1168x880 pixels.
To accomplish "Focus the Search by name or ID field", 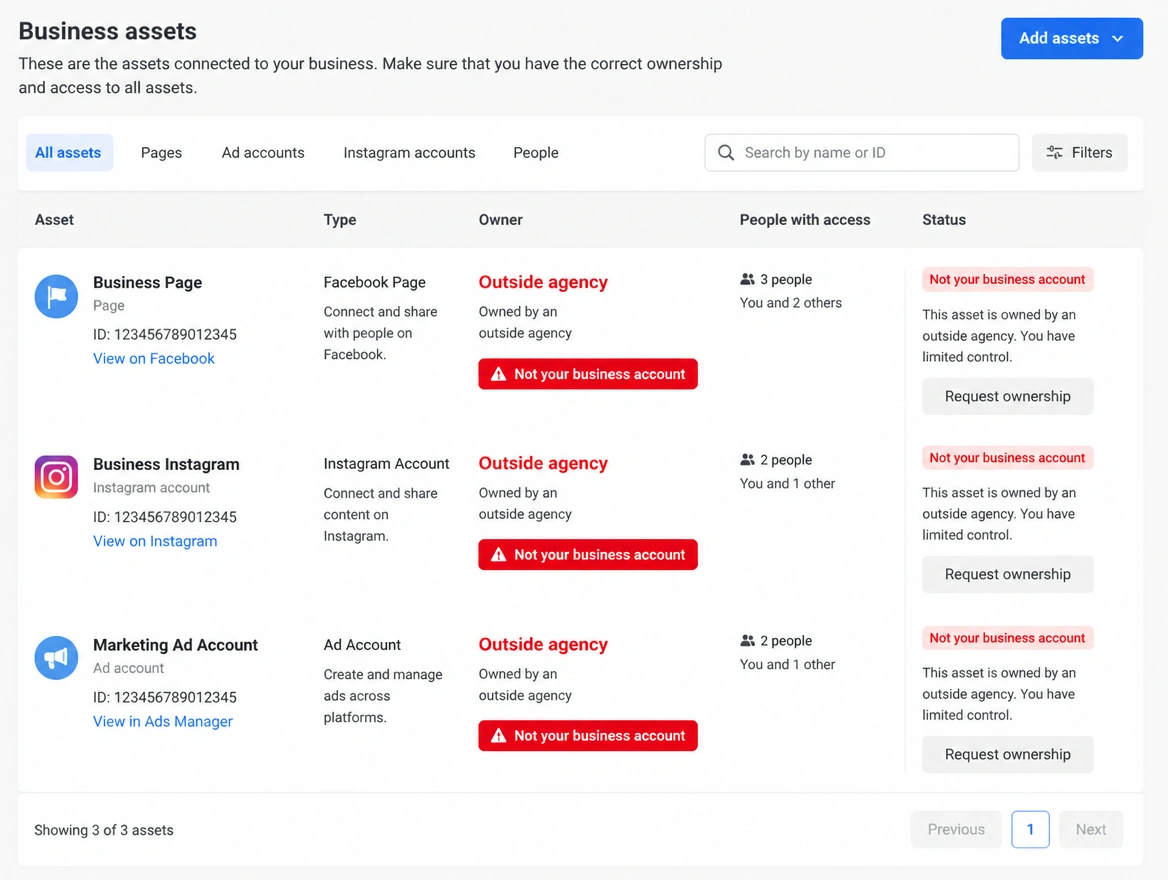I will (861, 153).
